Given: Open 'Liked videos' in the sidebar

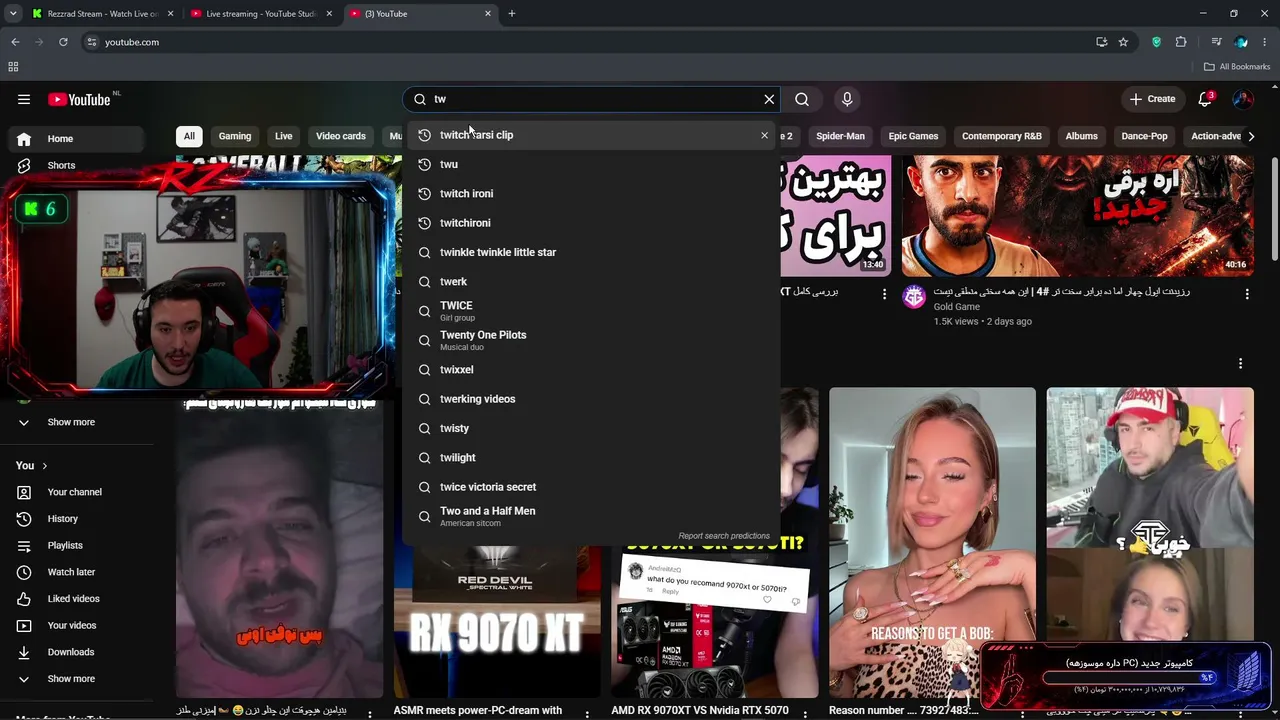Looking at the screenshot, I should [78, 599].
